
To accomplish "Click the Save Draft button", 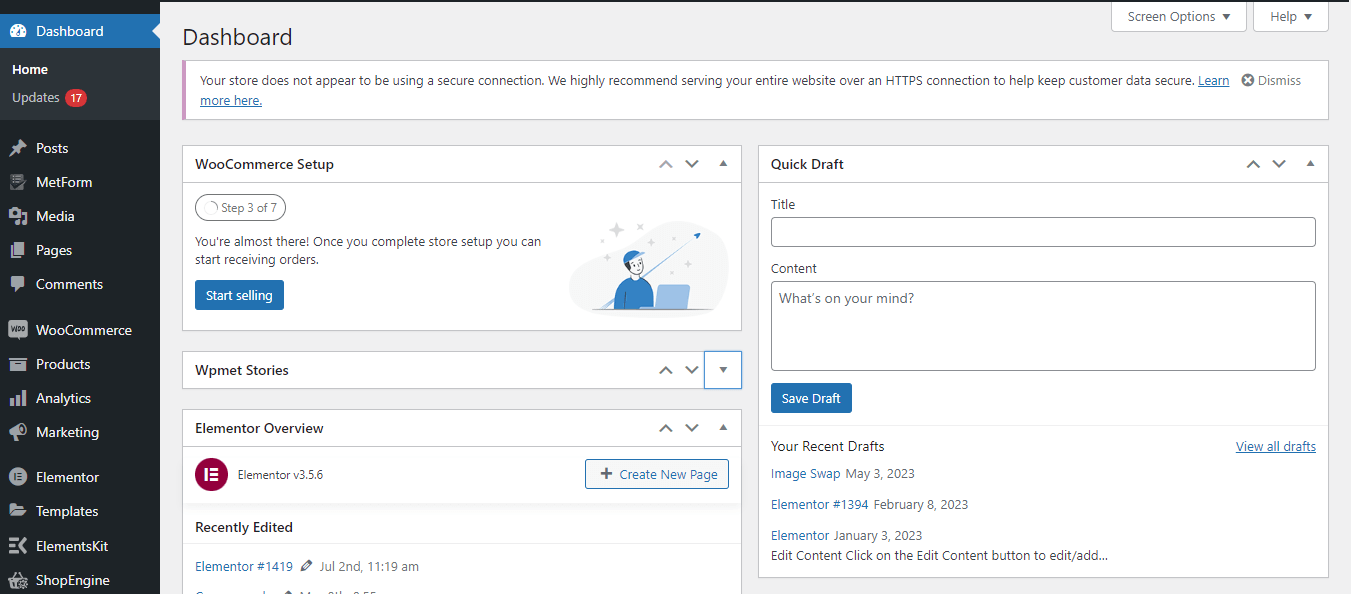I will pos(811,398).
